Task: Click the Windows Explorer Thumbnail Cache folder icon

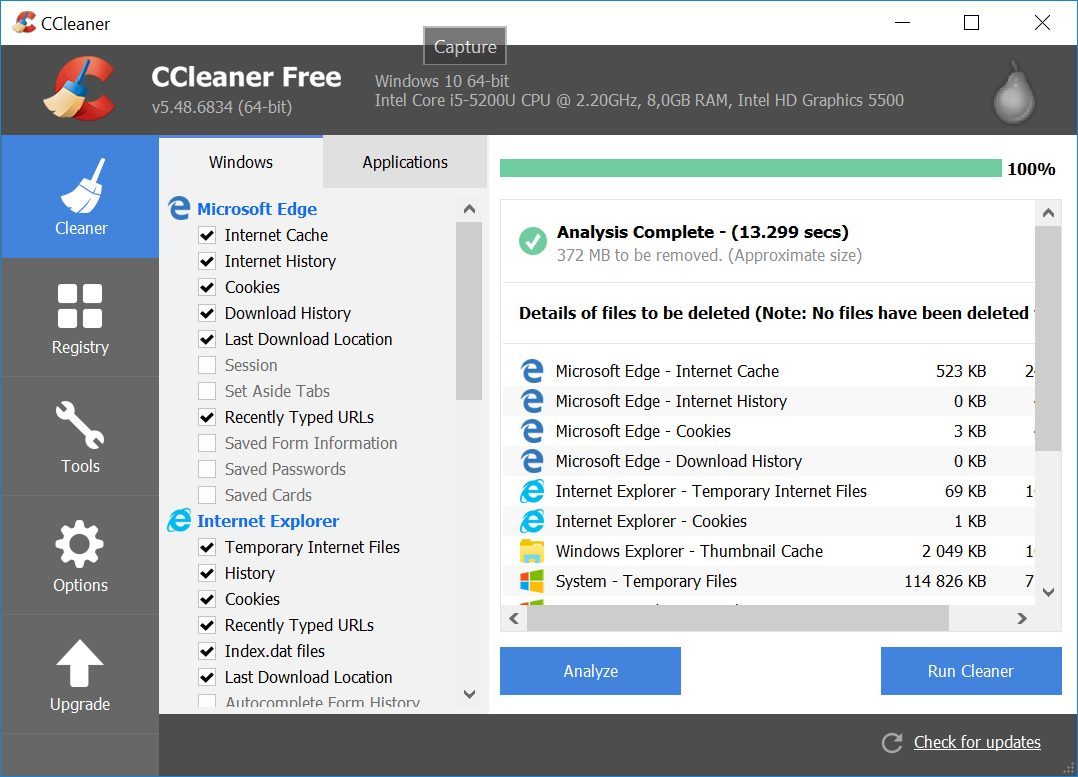Action: tap(531, 551)
